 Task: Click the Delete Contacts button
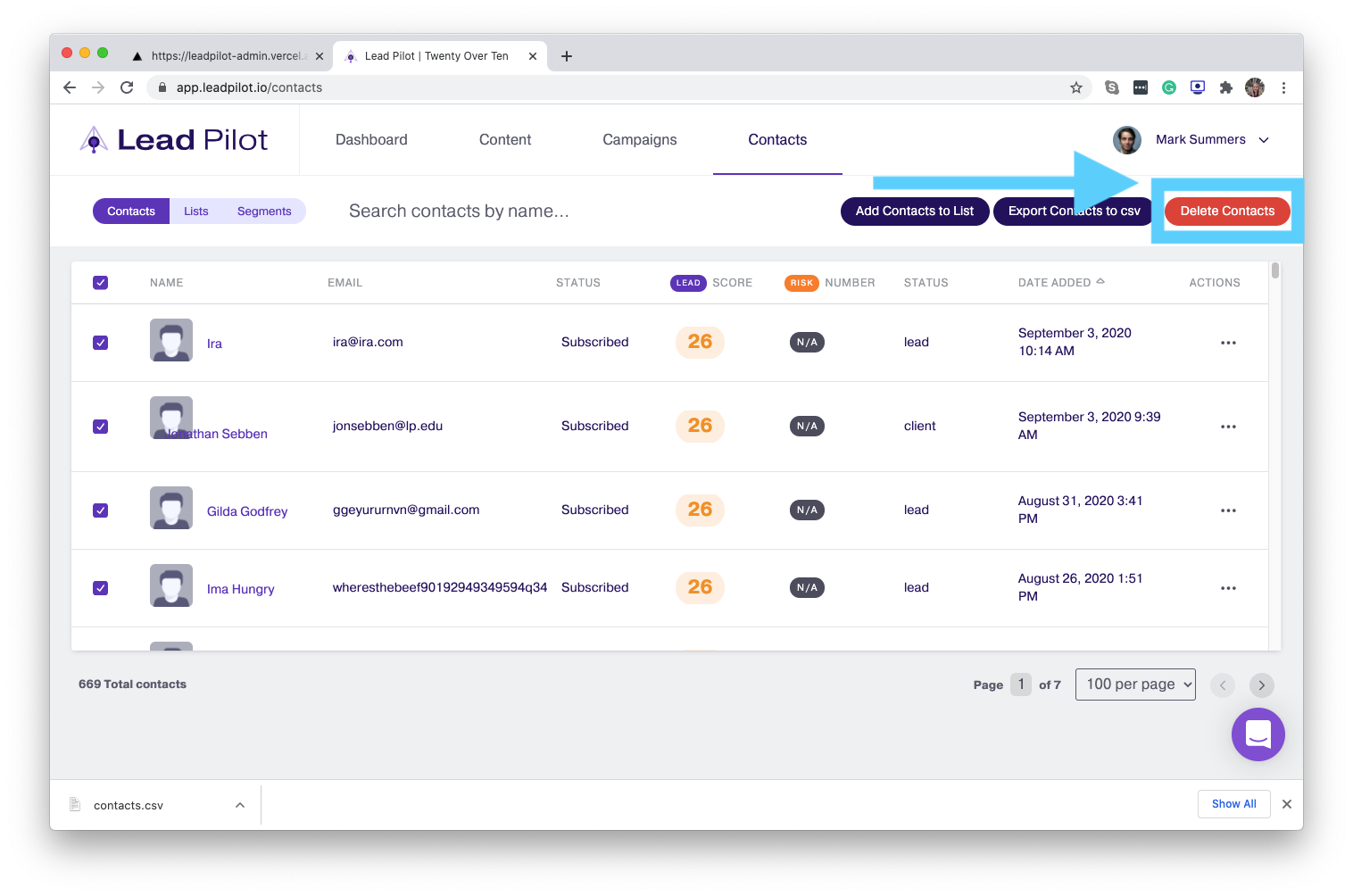pos(1226,212)
